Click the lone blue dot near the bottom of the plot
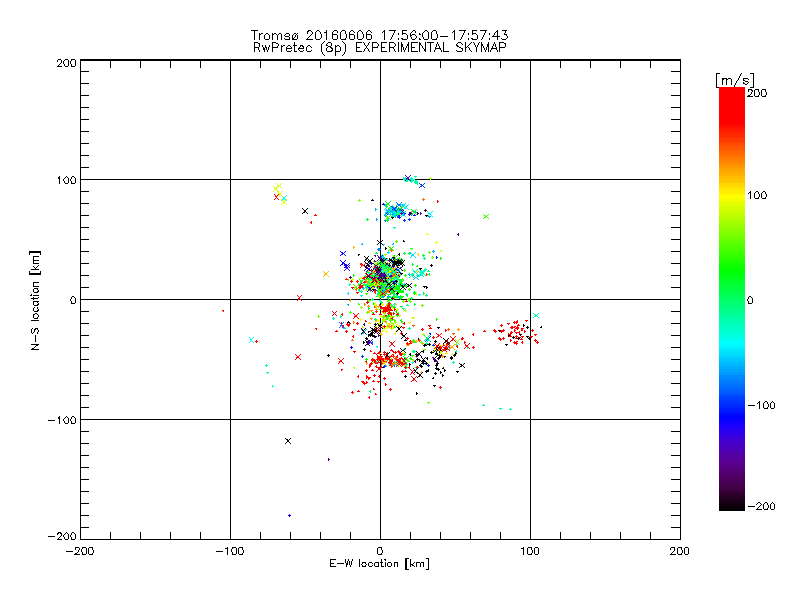The height and width of the screenshot is (600, 800). [290, 515]
